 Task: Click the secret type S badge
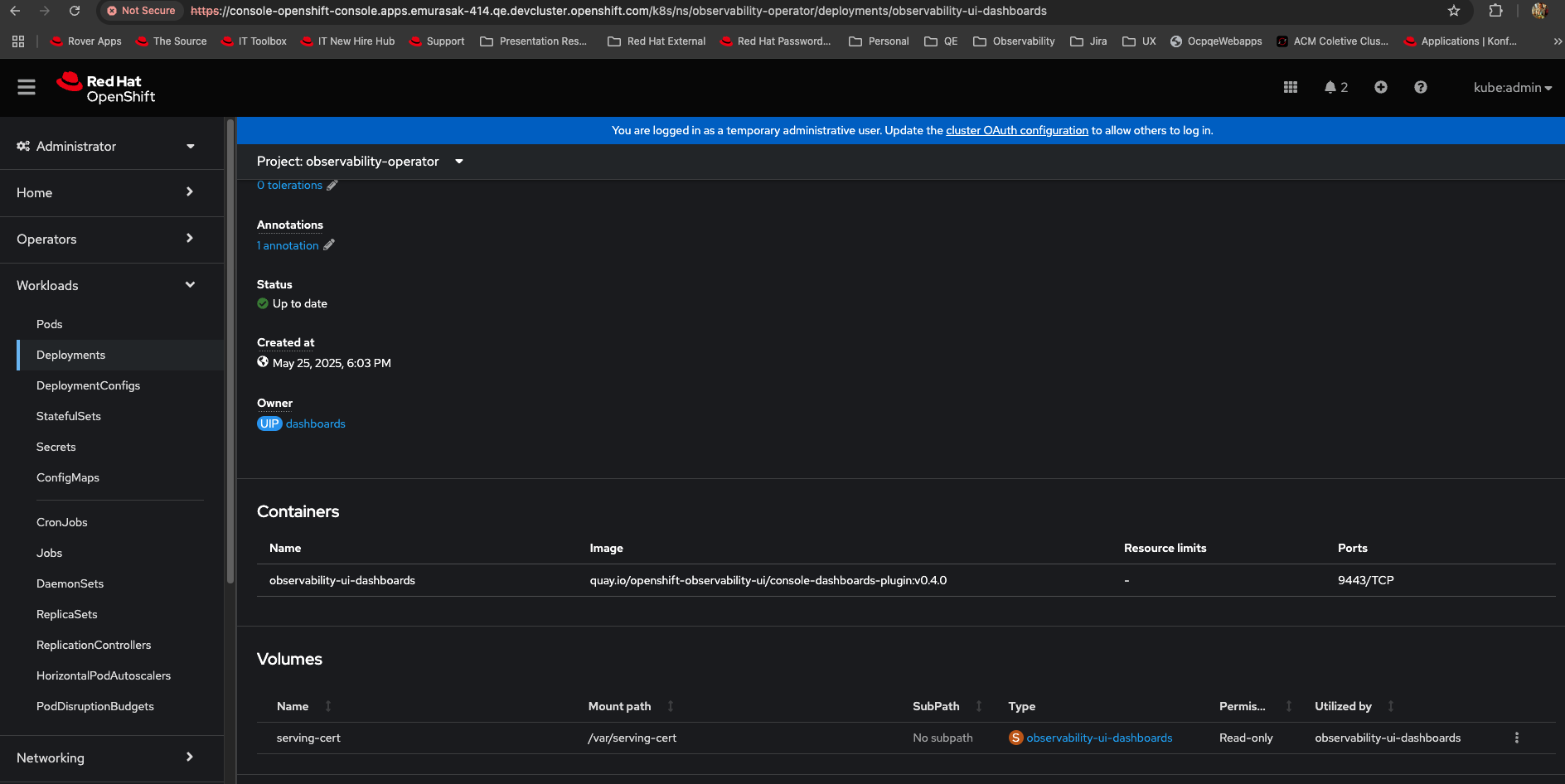[x=1015, y=738]
